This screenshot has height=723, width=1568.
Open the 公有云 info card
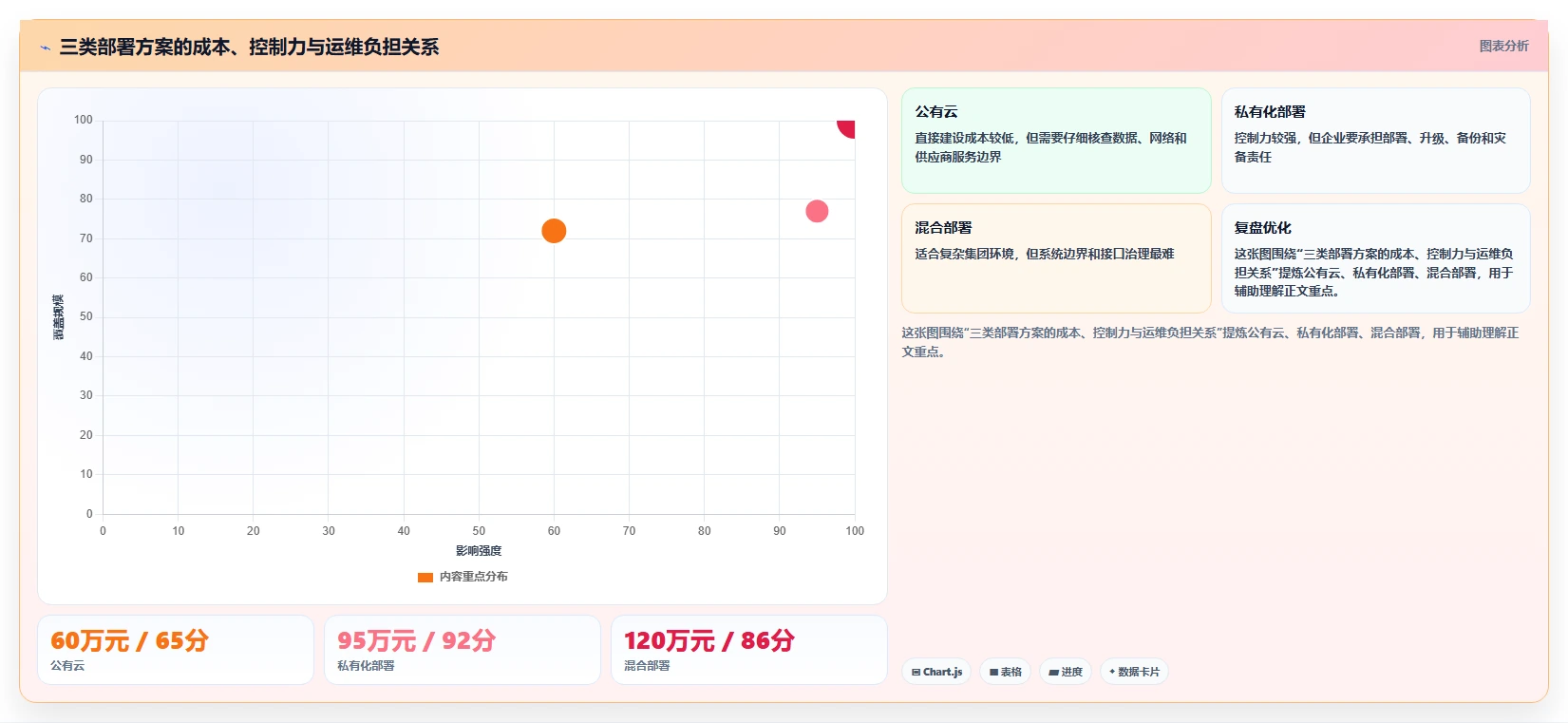pyautogui.click(x=1056, y=141)
